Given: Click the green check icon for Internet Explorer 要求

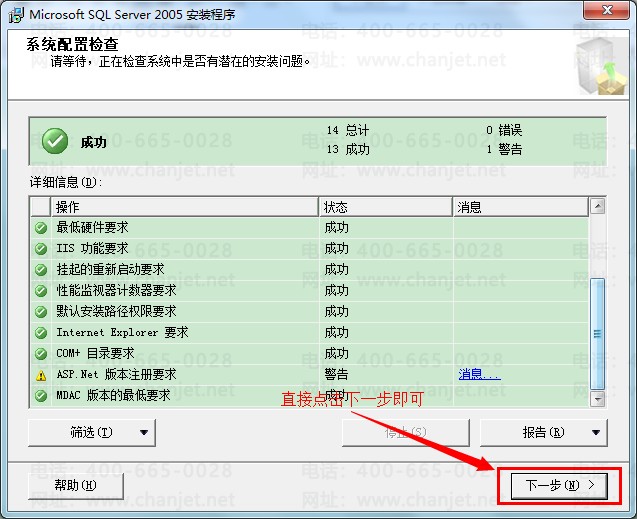Looking at the screenshot, I should [41, 333].
